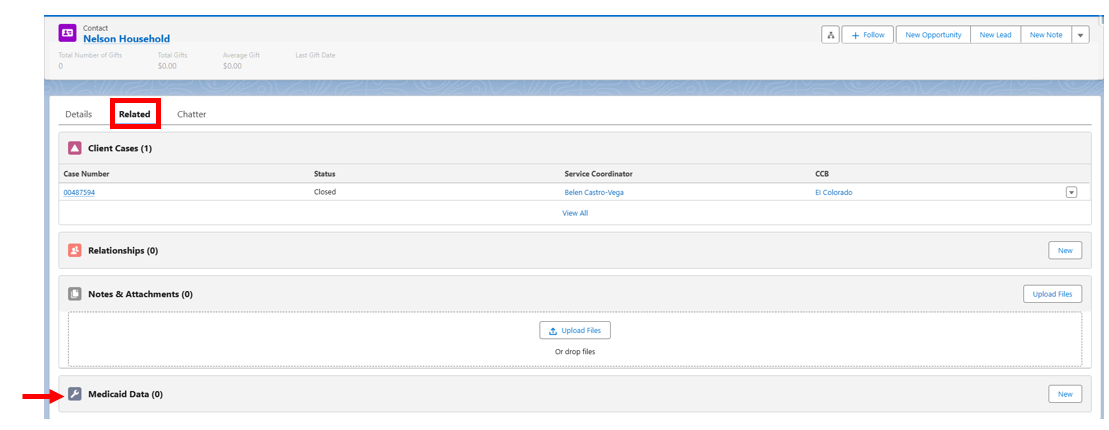Open the Relationships (0) related list
Viewport: 1109px width, 430px height.
coord(123,250)
